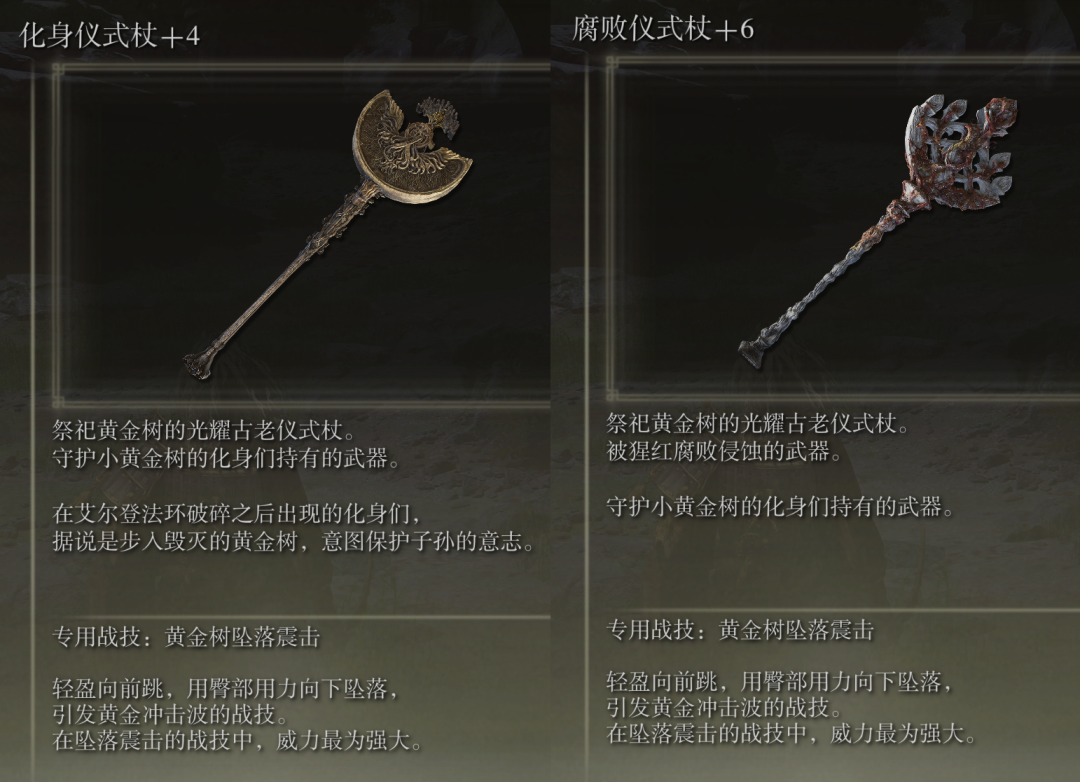Click the golden staff's handle base
Image resolution: width=1080 pixels, height=782 pixels.
[x=201, y=363]
